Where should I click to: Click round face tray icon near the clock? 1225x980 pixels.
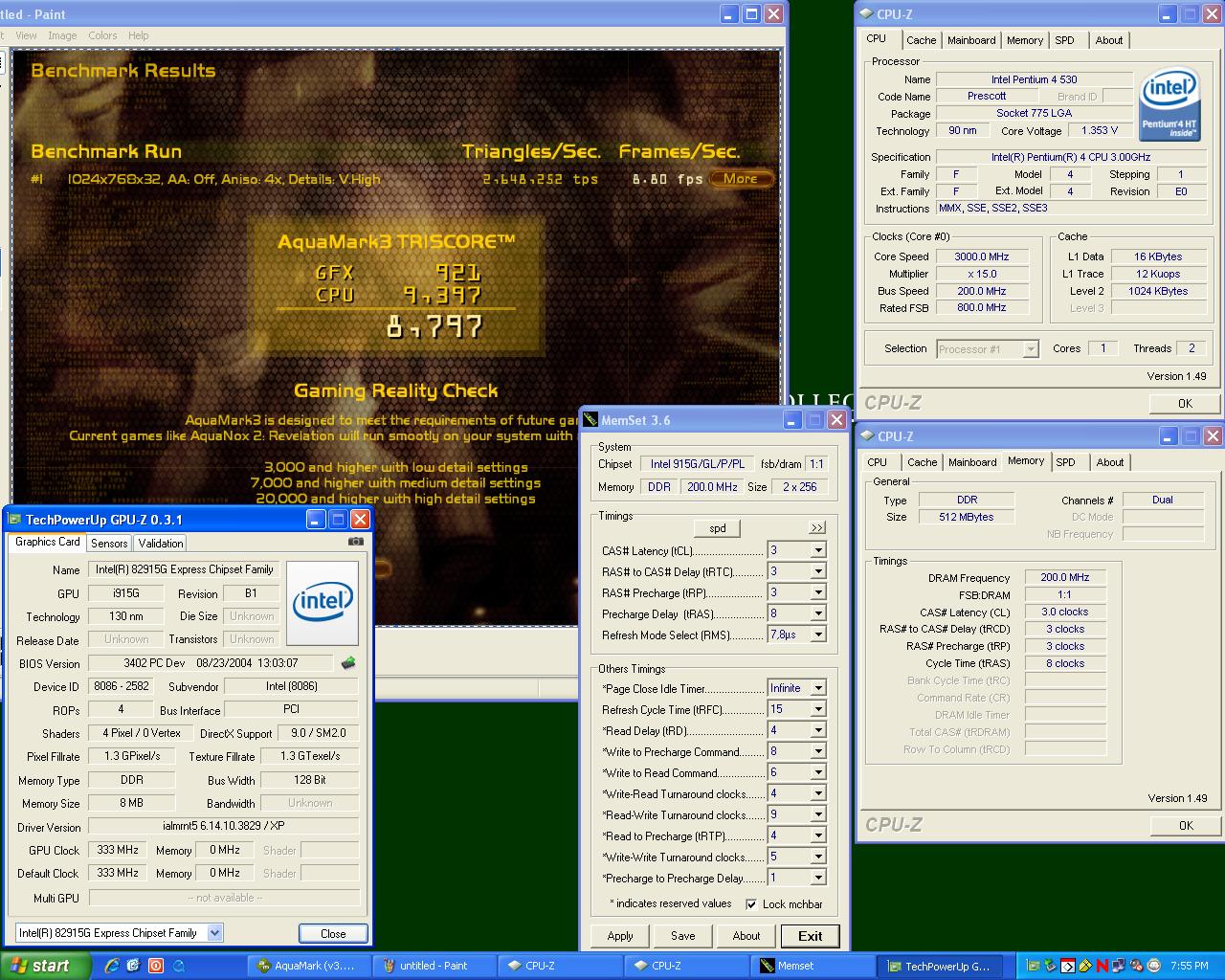click(1154, 966)
